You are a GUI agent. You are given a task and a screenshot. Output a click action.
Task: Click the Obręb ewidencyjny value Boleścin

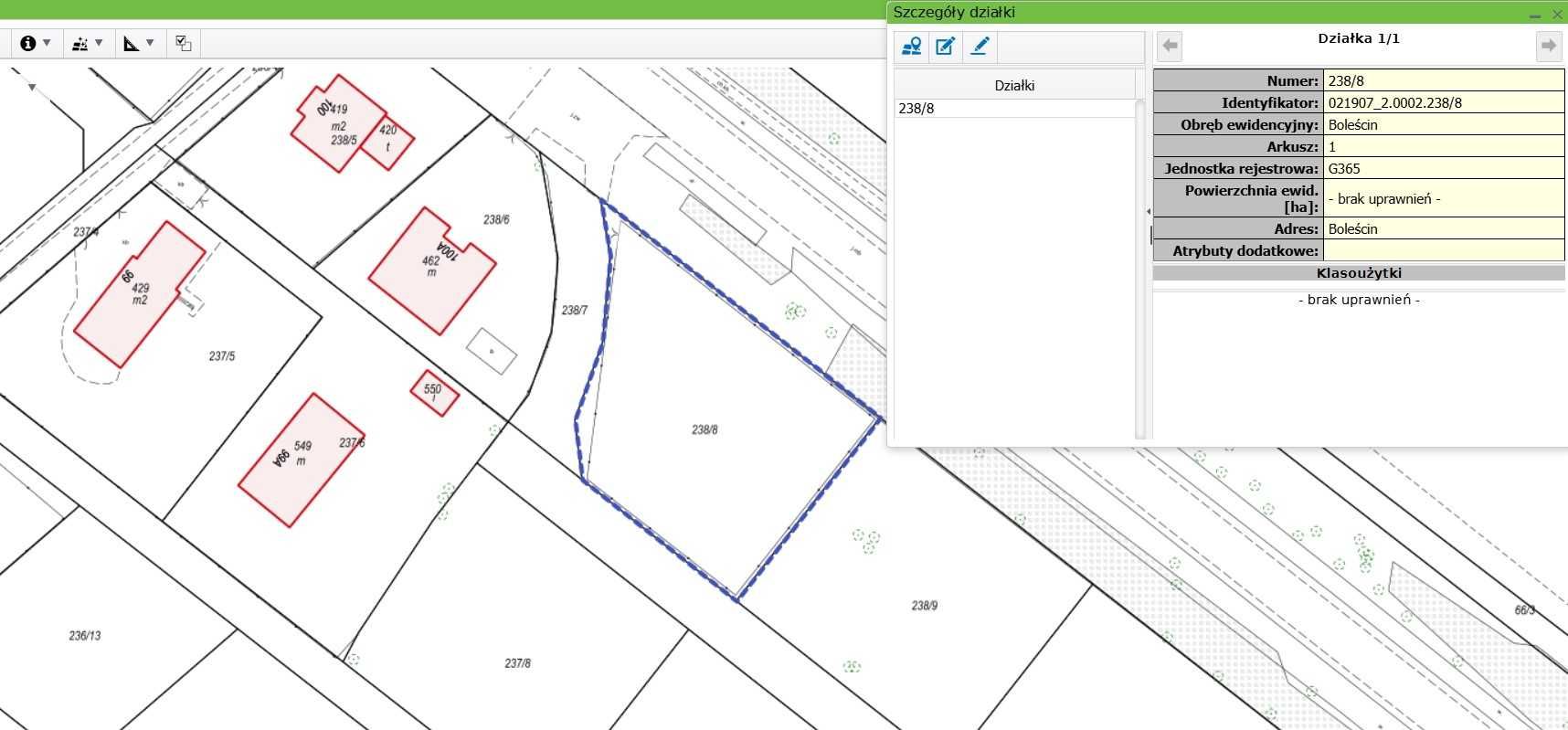point(1444,124)
